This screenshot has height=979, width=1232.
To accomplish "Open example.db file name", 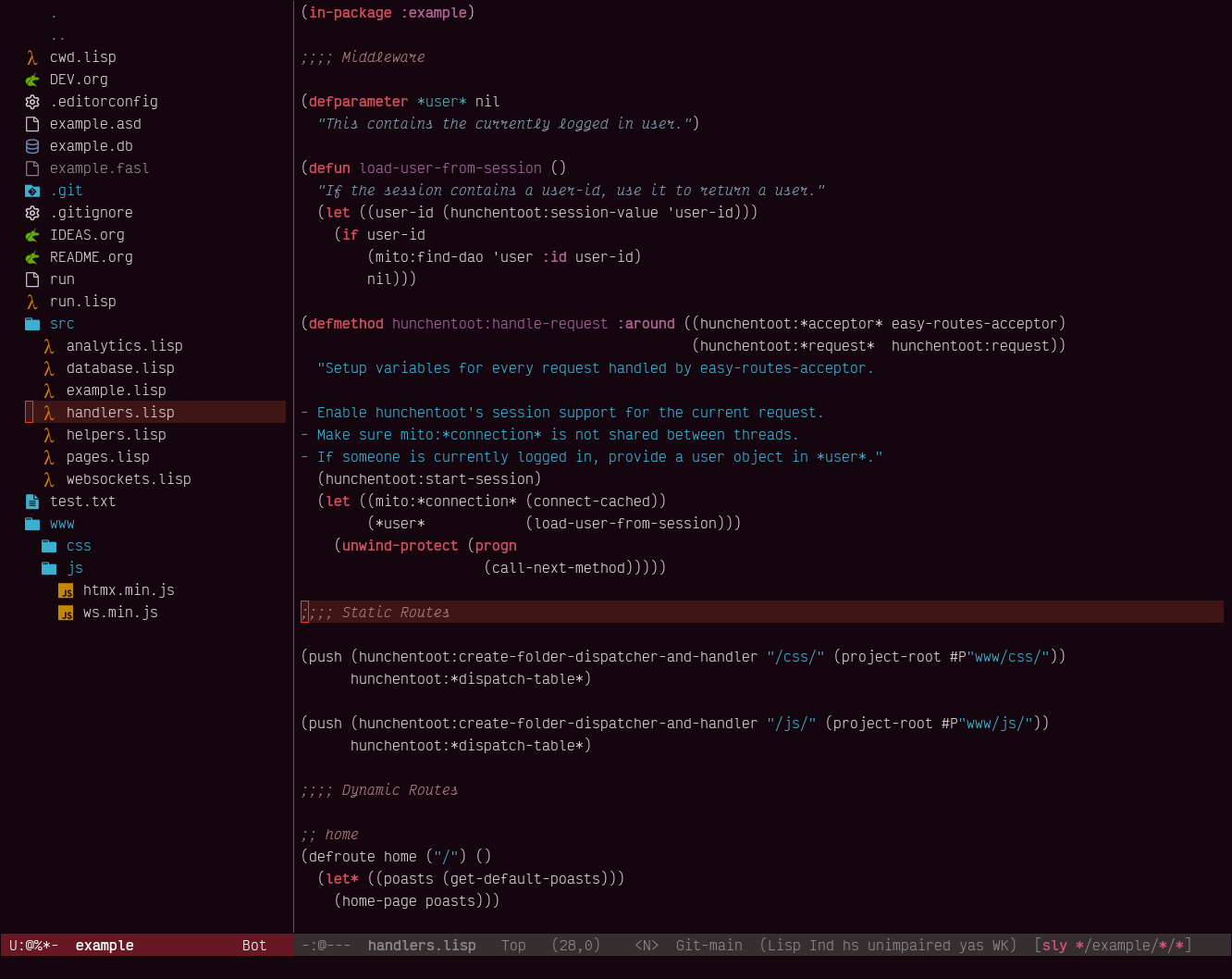I will pyautogui.click(x=92, y=146).
